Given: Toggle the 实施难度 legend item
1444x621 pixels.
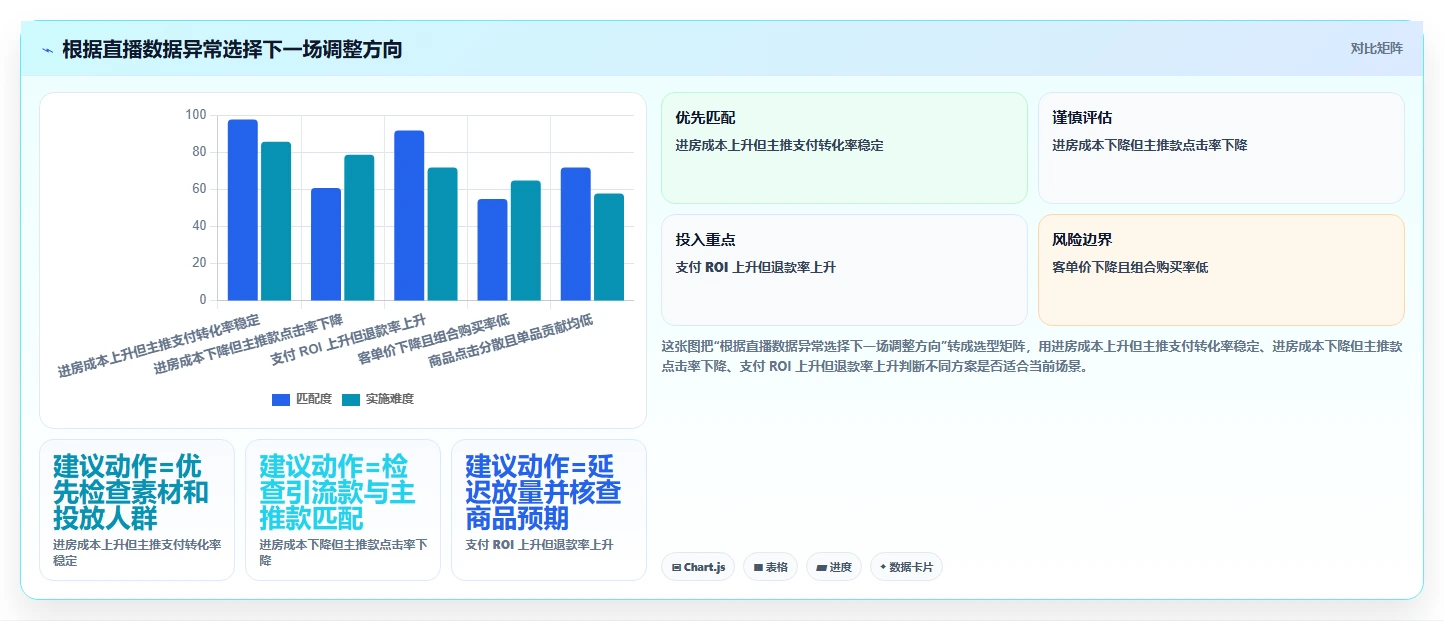Looking at the screenshot, I should [377, 399].
